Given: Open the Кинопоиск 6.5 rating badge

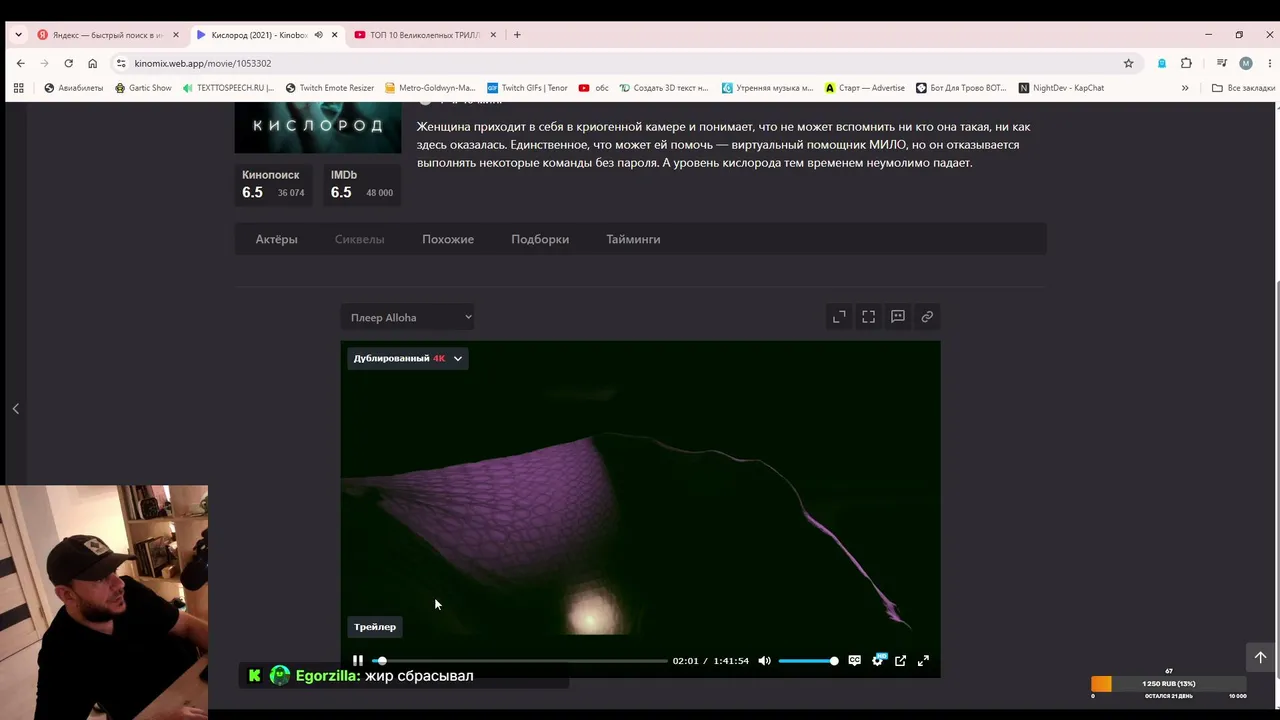Looking at the screenshot, I should [x=273, y=184].
